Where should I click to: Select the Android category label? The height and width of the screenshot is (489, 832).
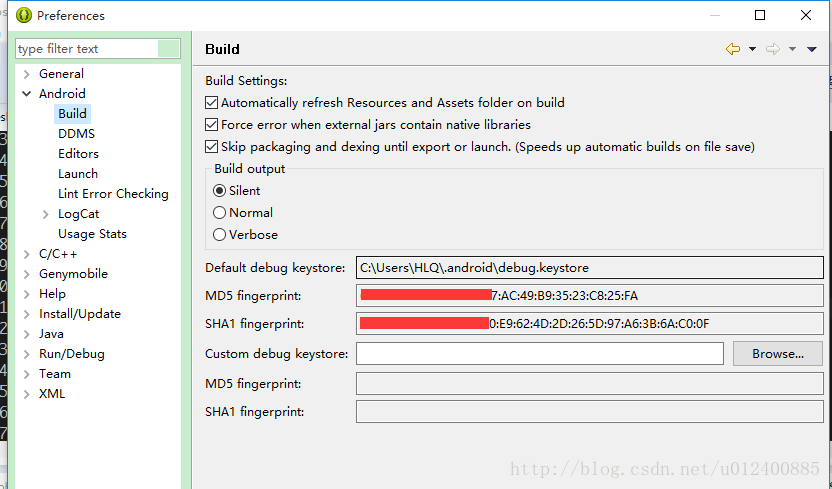point(62,94)
